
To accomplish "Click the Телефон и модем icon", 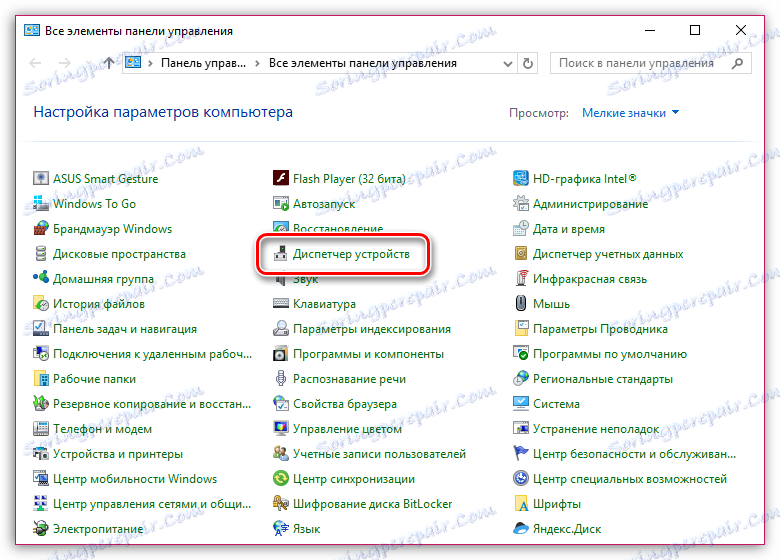I will (40, 429).
